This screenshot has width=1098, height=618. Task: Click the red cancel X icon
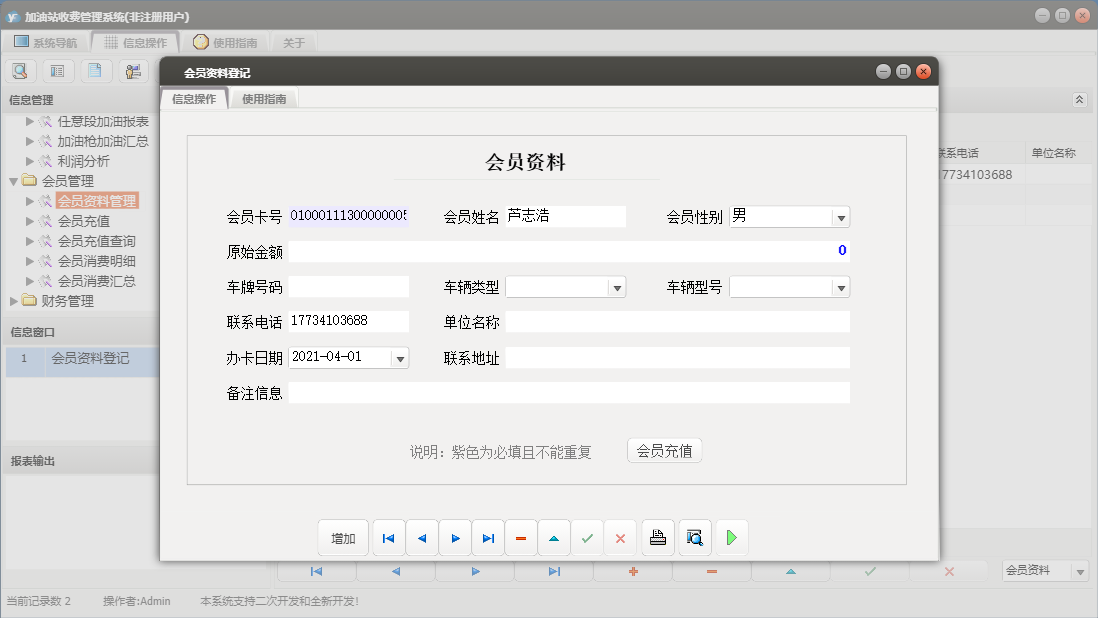tap(620, 537)
